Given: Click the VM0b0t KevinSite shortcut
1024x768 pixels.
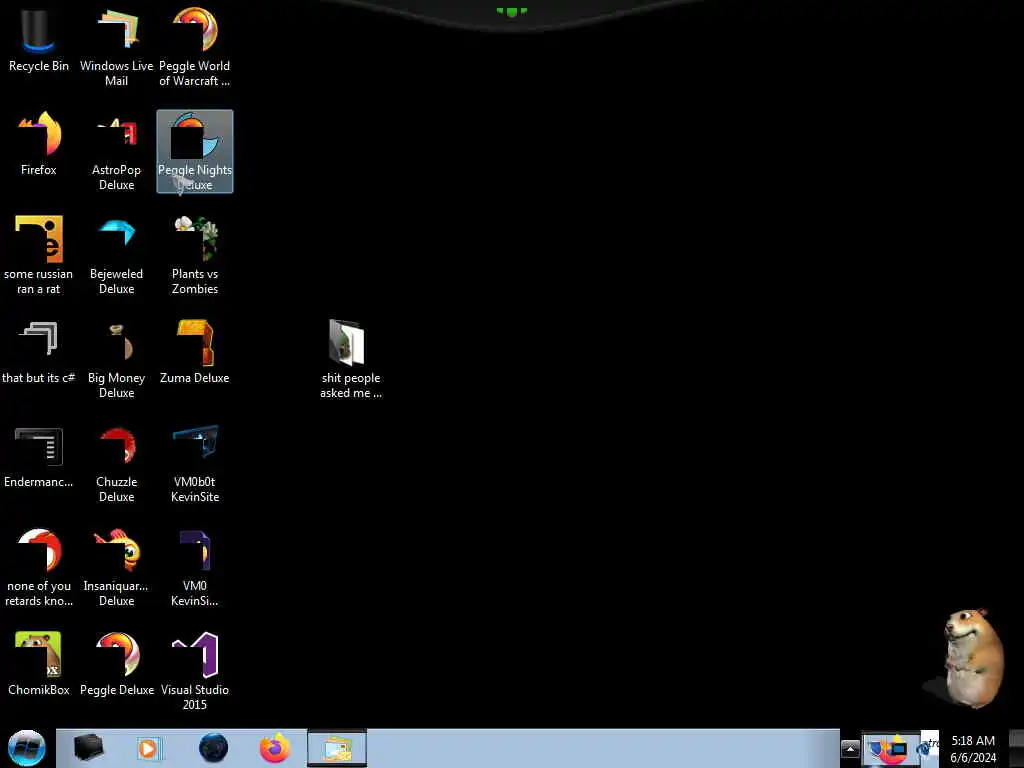Looking at the screenshot, I should 195,462.
